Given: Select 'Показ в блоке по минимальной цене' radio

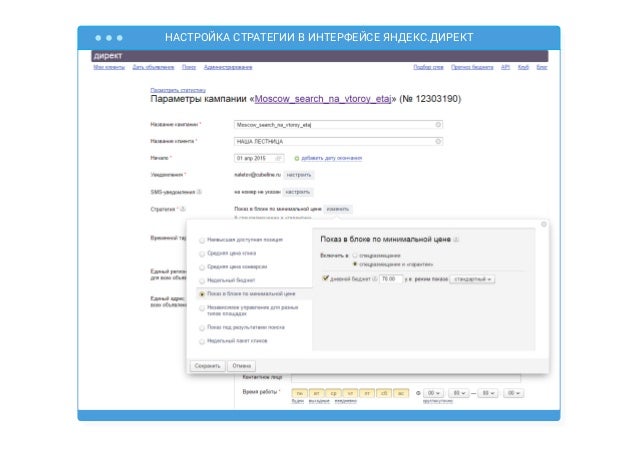Looking at the screenshot, I should point(202,294).
